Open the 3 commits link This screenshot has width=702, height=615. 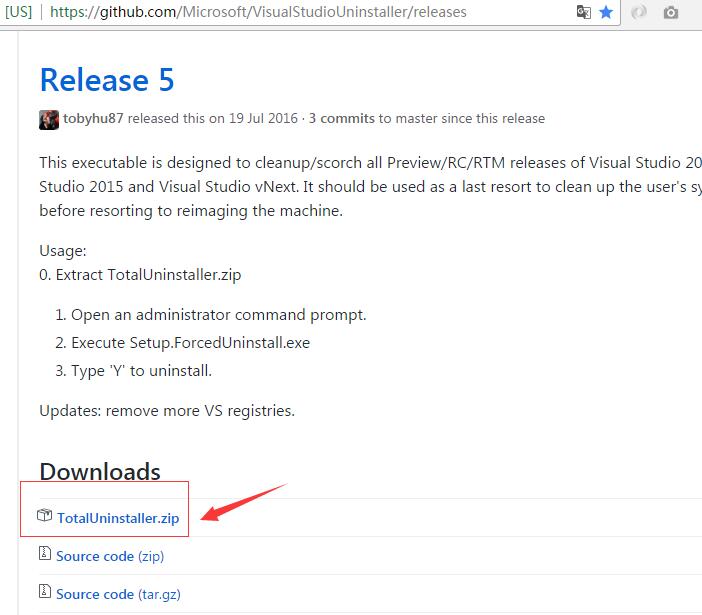[x=342, y=118]
